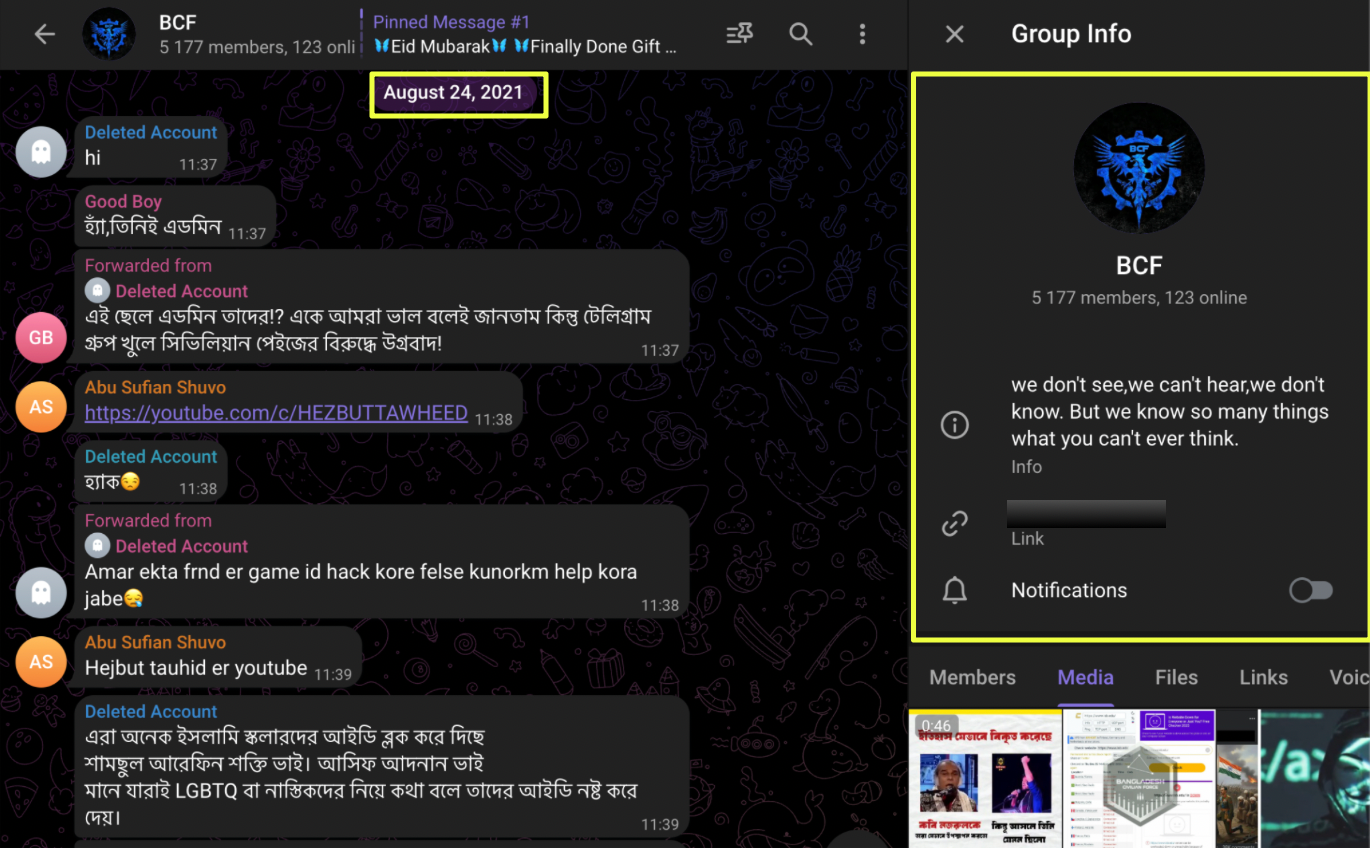The height and width of the screenshot is (848, 1370).
Task: Click the Abu Sufian Shuvo sender name
Action: (x=155, y=387)
